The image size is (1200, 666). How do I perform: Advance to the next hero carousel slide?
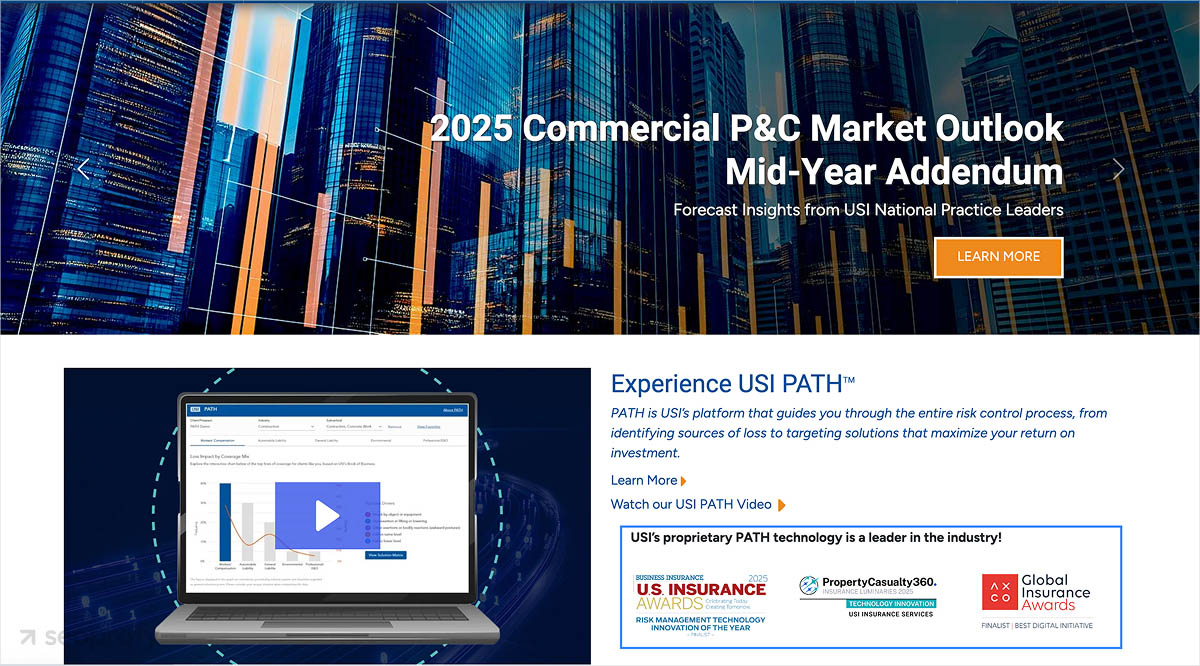click(x=1117, y=169)
